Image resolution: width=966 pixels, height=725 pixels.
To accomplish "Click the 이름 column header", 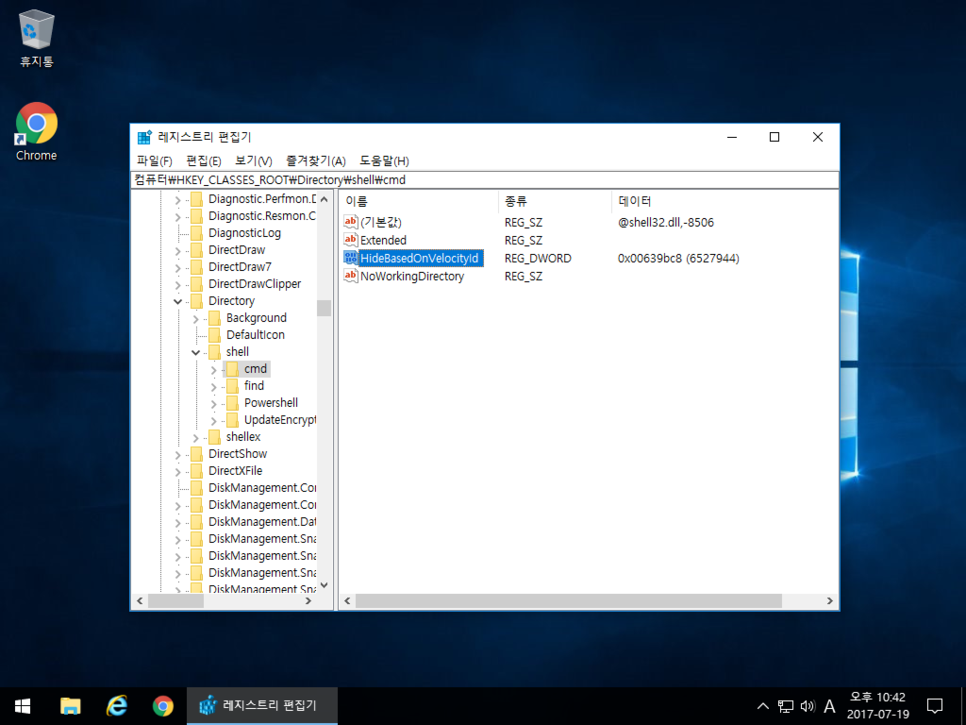I will [419, 201].
